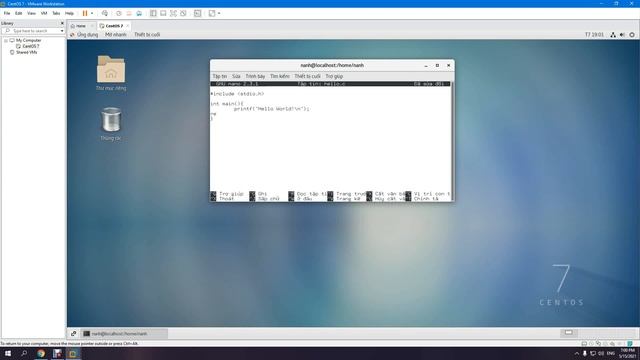640x360 pixels.
Task: Open the terminal Trình bày menu
Action: [255, 76]
